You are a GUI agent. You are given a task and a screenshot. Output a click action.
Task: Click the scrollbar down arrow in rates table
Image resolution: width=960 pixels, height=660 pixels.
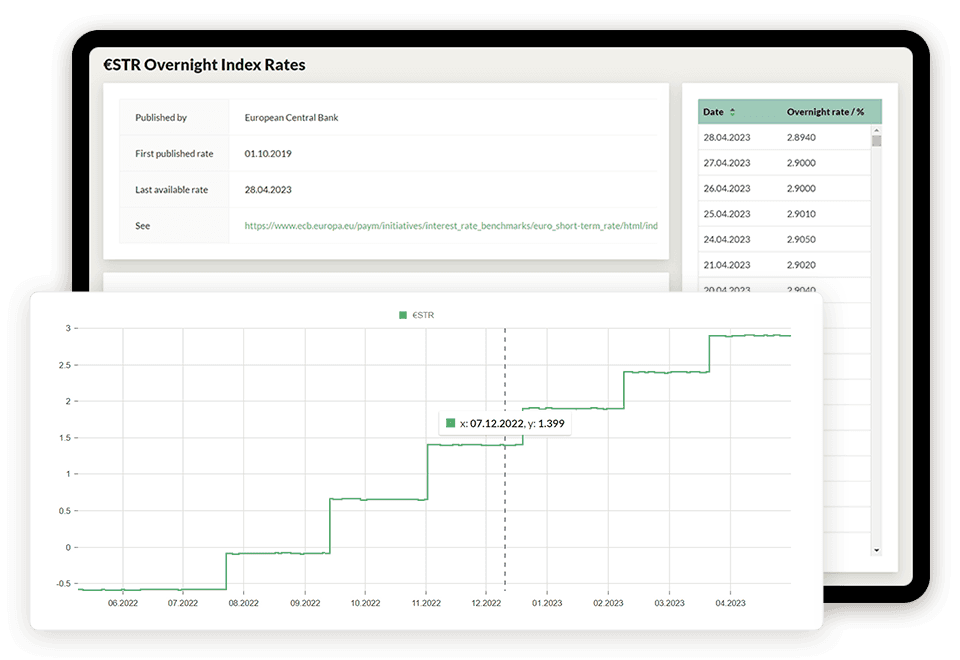(x=877, y=550)
